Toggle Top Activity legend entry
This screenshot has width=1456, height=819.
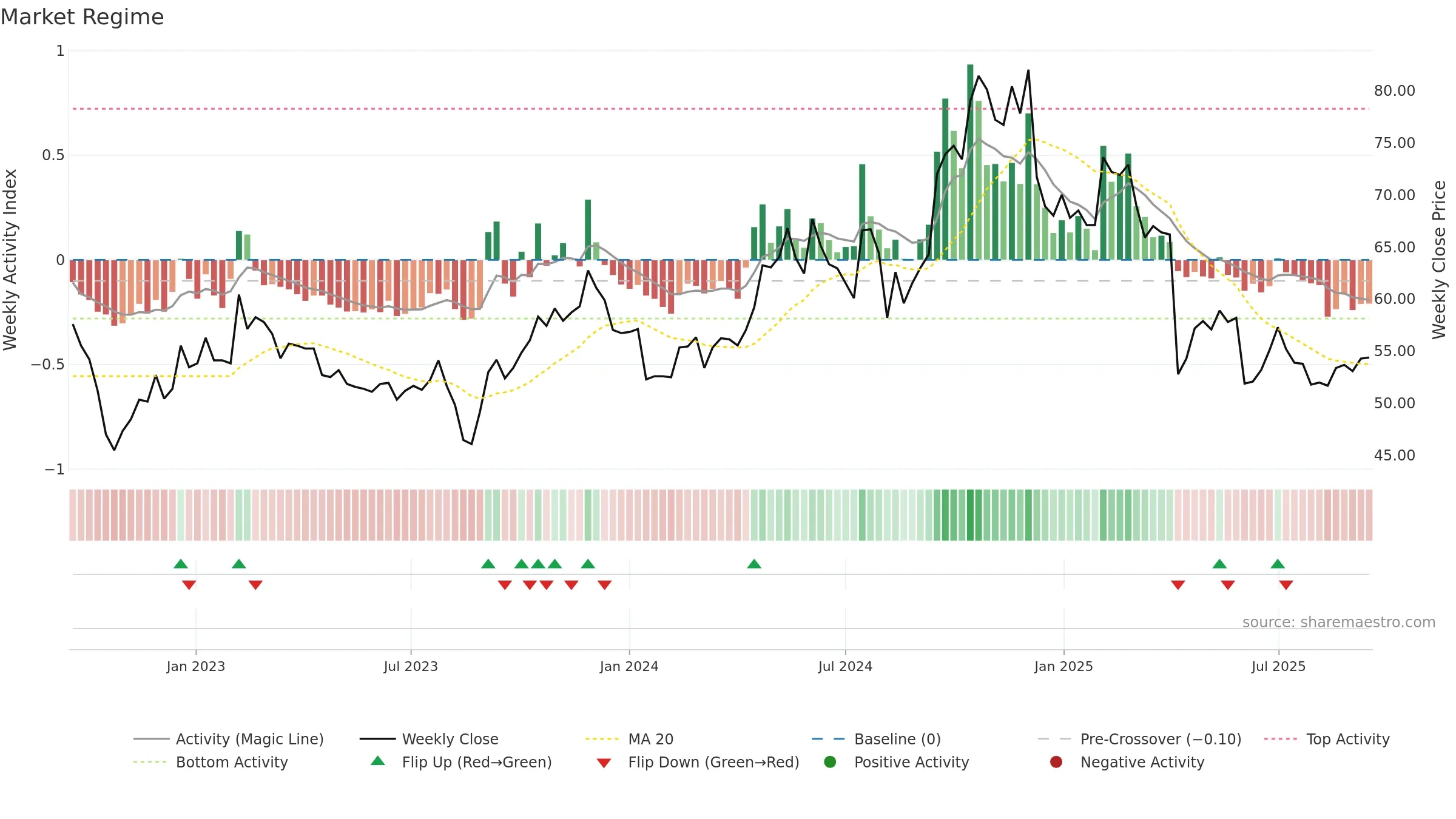pos(1327,739)
